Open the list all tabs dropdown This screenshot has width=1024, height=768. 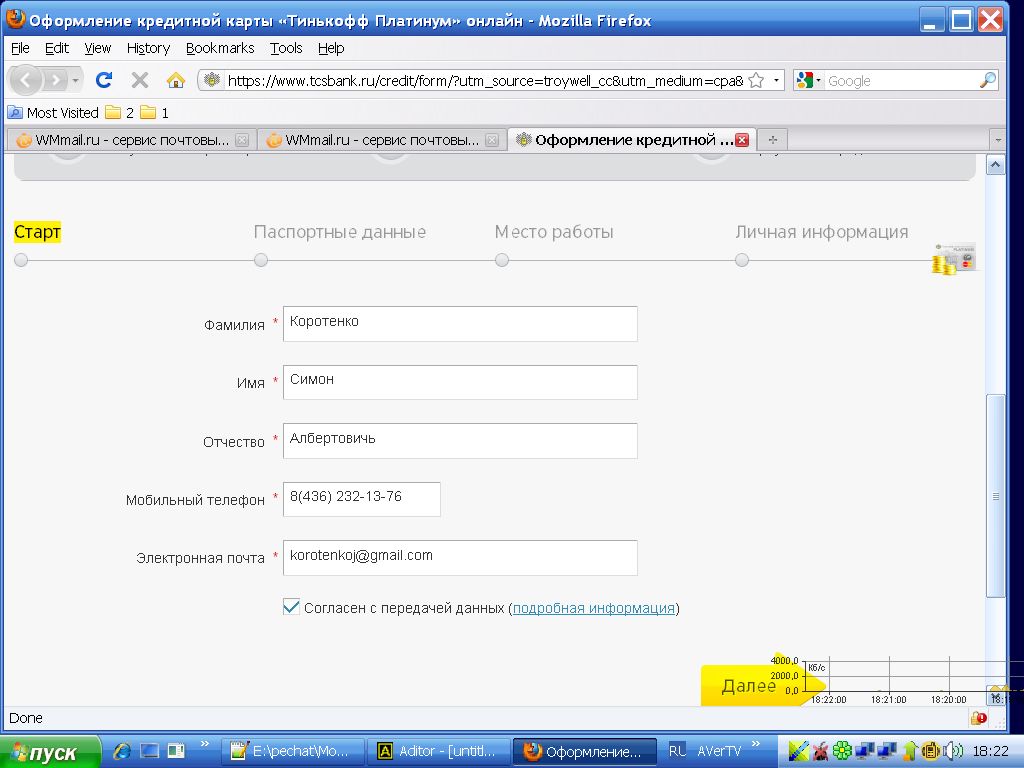coord(997,140)
